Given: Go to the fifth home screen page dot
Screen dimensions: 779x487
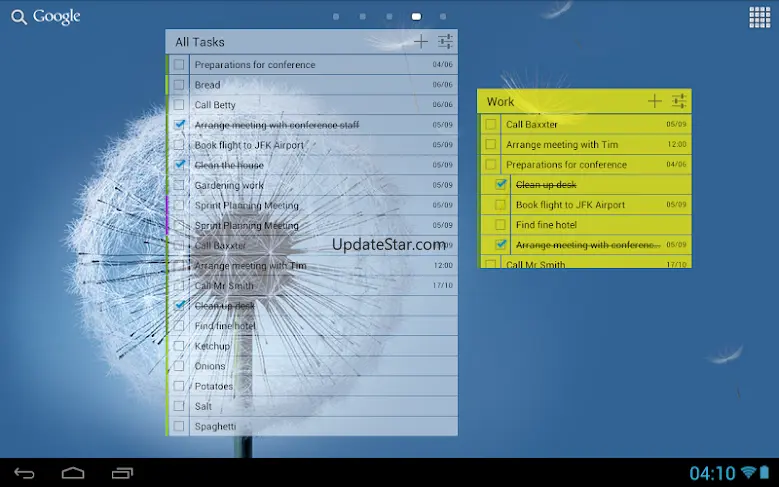Looking at the screenshot, I should [443, 16].
